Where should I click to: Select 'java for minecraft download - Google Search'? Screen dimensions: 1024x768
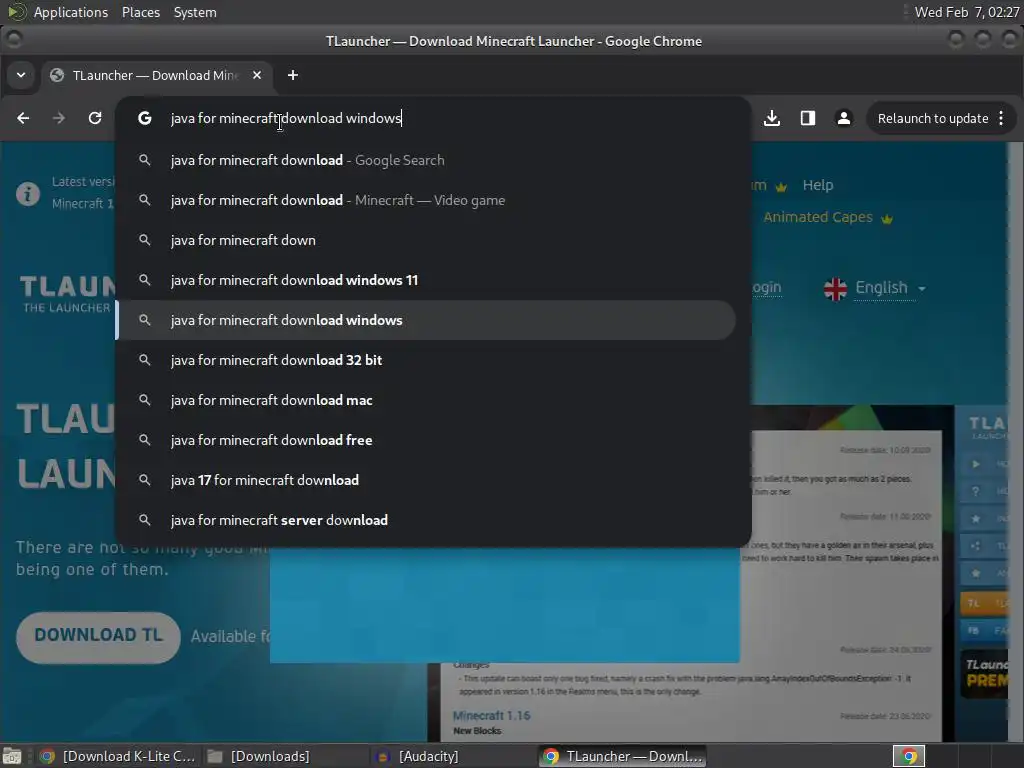[425, 160]
